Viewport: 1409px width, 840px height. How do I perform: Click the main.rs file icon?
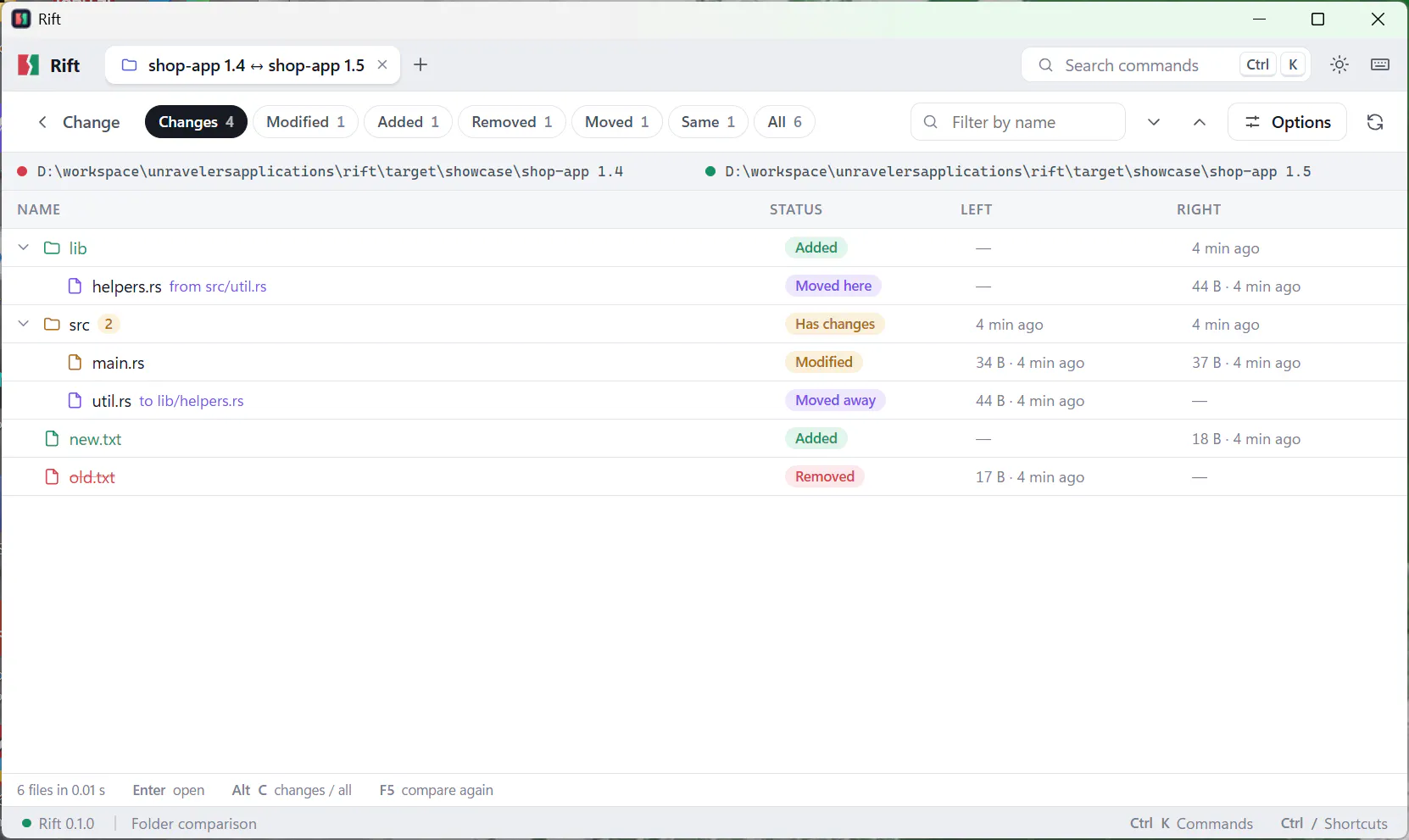point(75,363)
